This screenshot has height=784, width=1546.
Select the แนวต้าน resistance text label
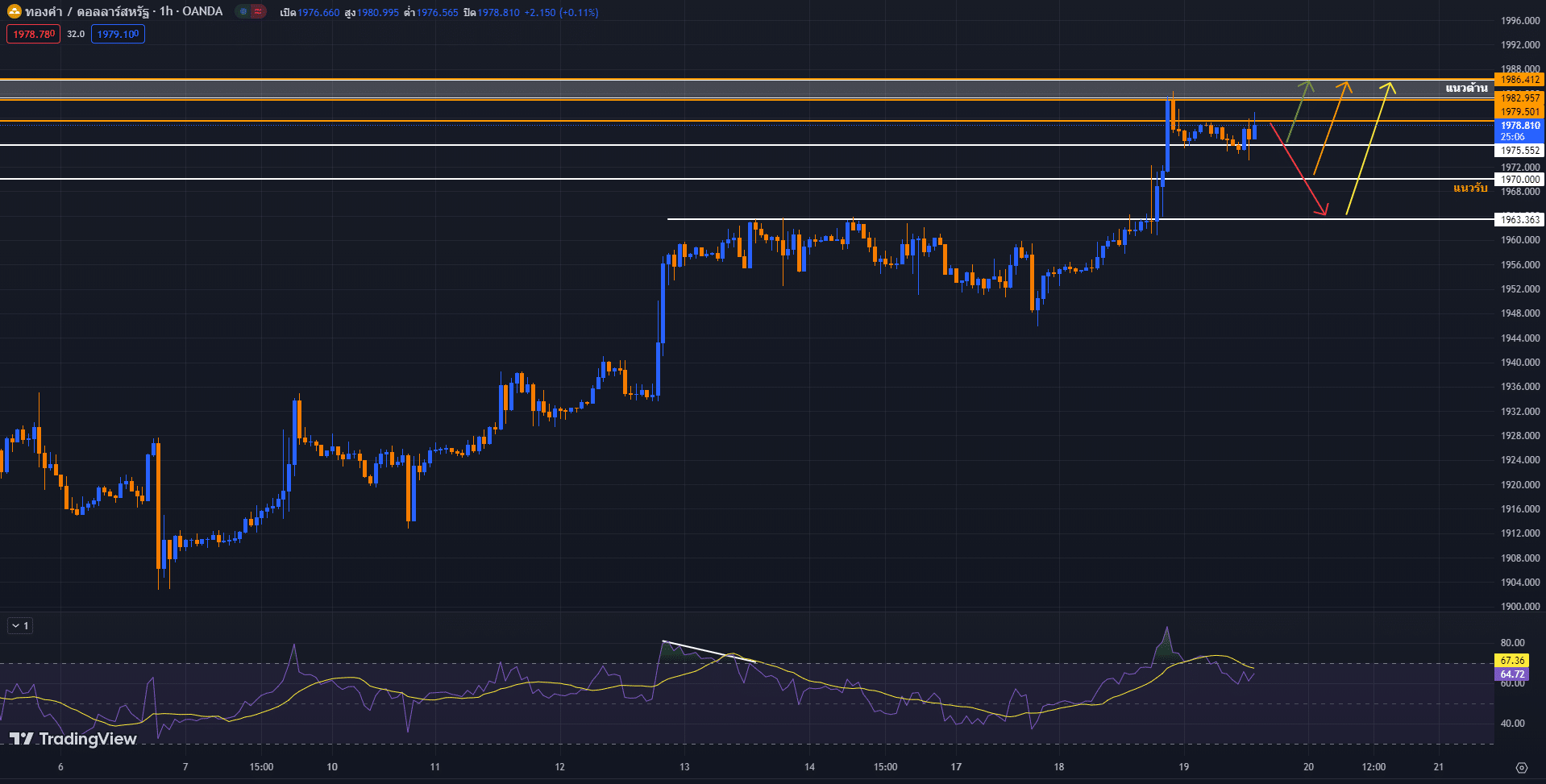click(x=1466, y=88)
